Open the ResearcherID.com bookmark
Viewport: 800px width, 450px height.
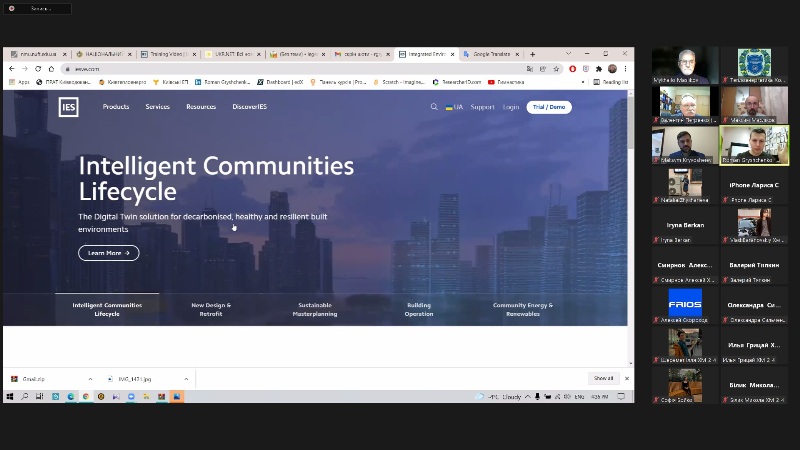[457, 82]
